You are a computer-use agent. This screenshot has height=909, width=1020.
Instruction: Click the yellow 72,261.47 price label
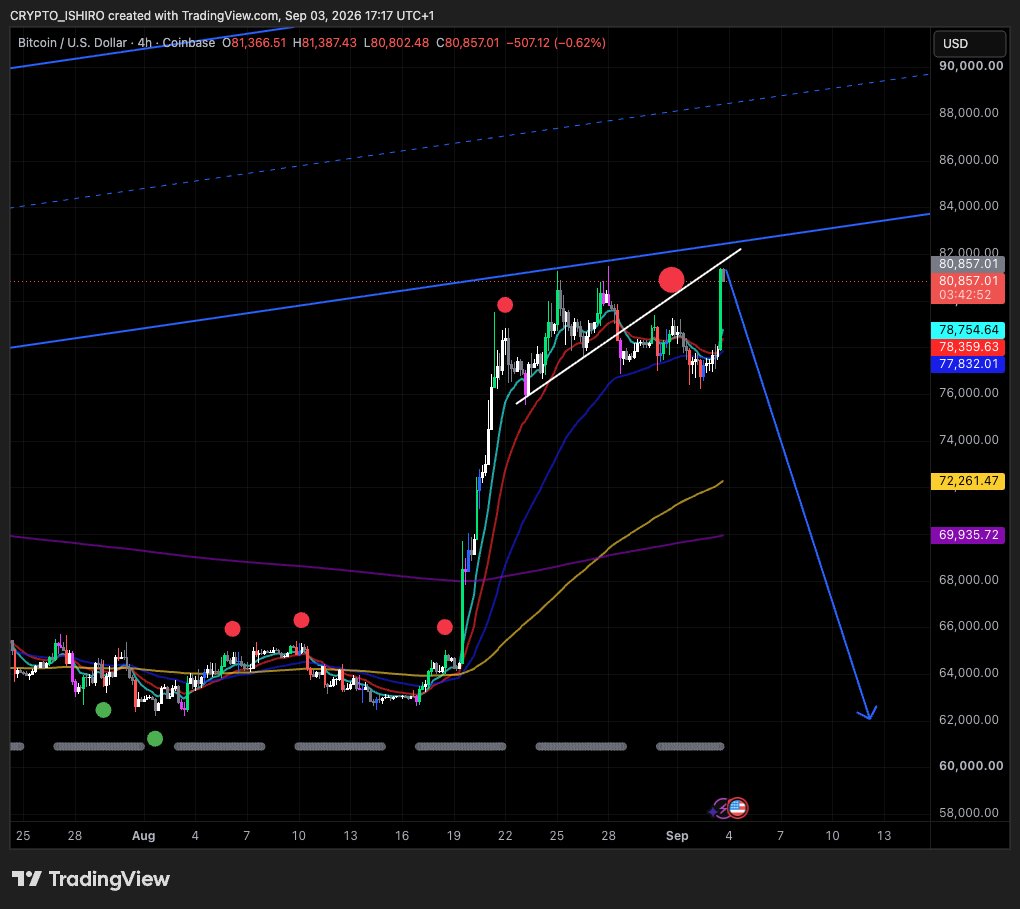pyautogui.click(x=968, y=481)
